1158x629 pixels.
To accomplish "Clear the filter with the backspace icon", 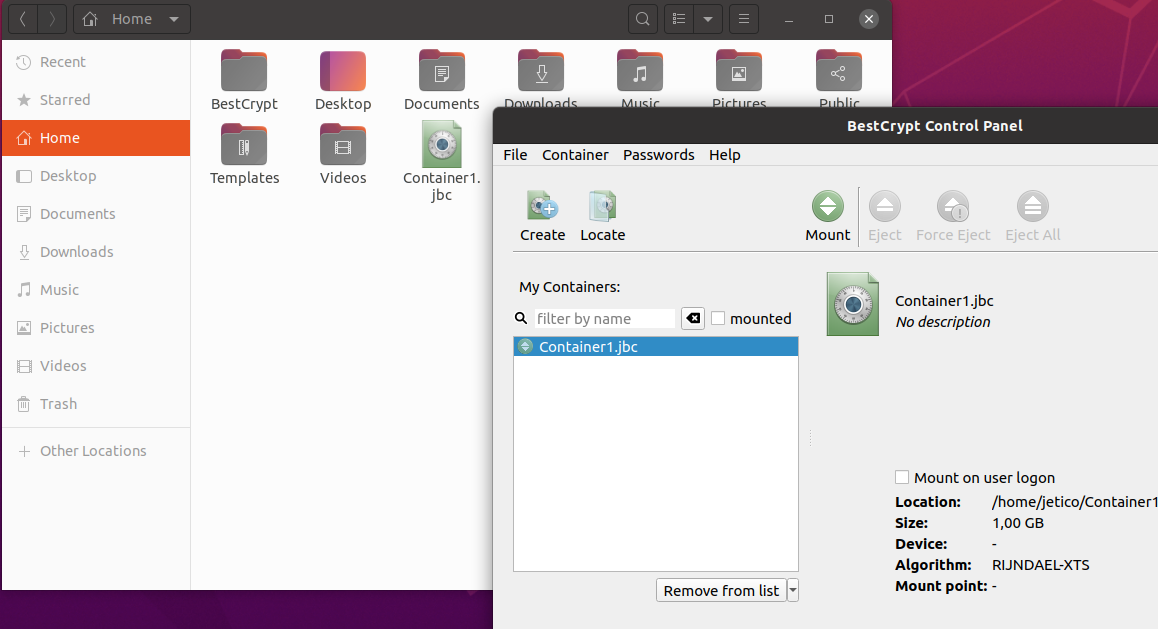I will [693, 318].
